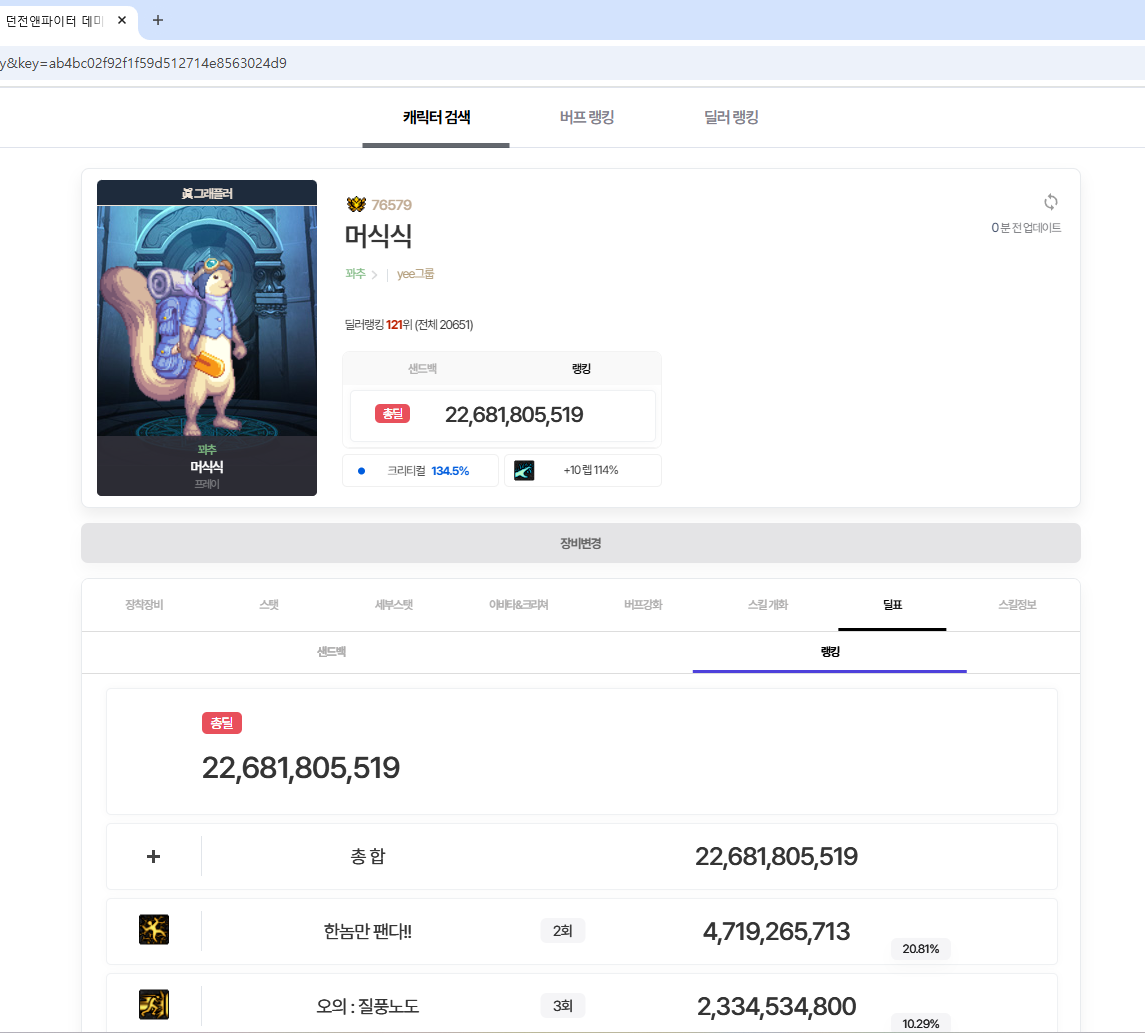The image size is (1145, 1033).
Task: Click the blue dot beside 크리티컬
Action: [x=361, y=471]
